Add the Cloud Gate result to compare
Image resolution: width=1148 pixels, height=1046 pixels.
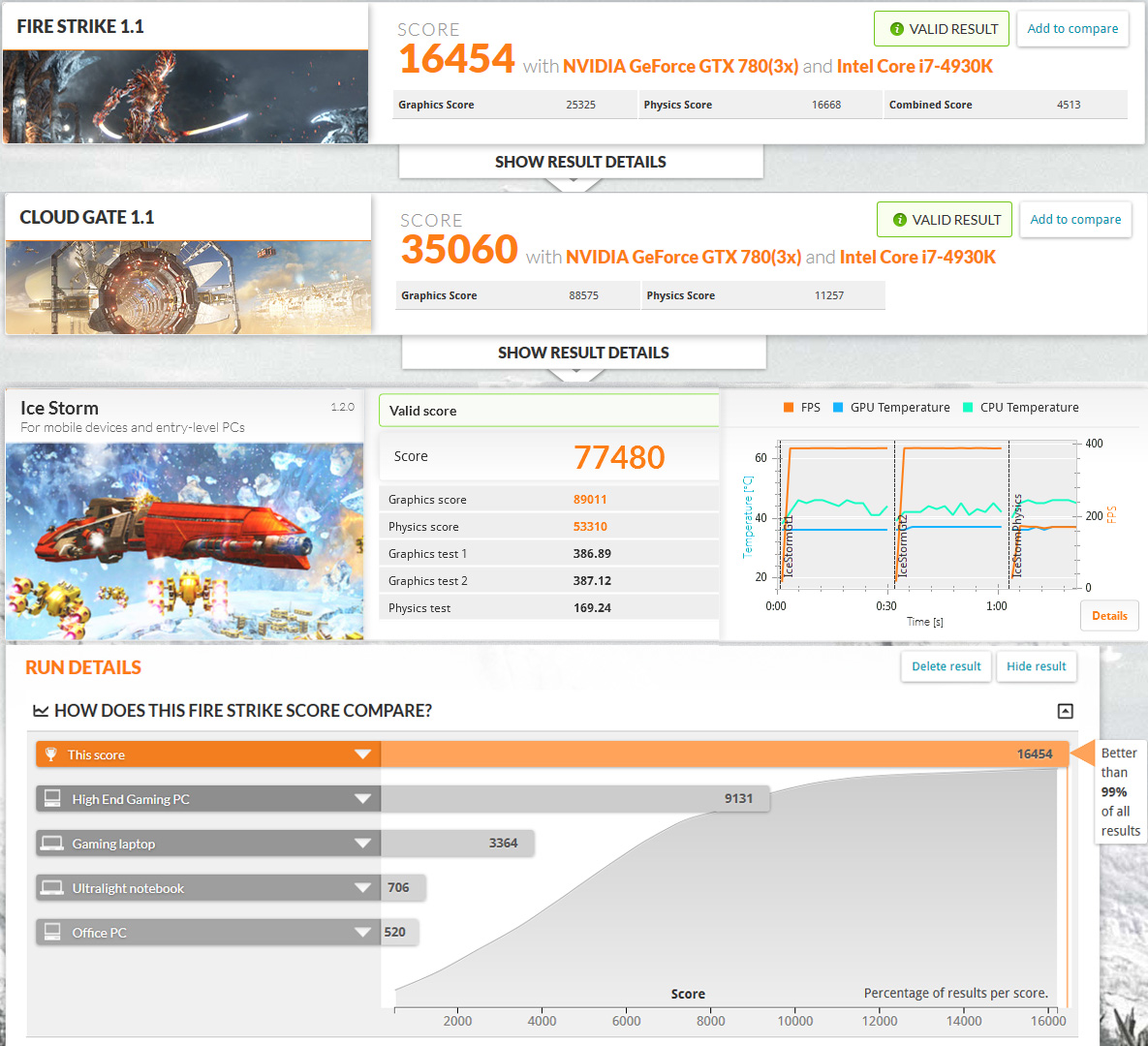pyautogui.click(x=1075, y=220)
